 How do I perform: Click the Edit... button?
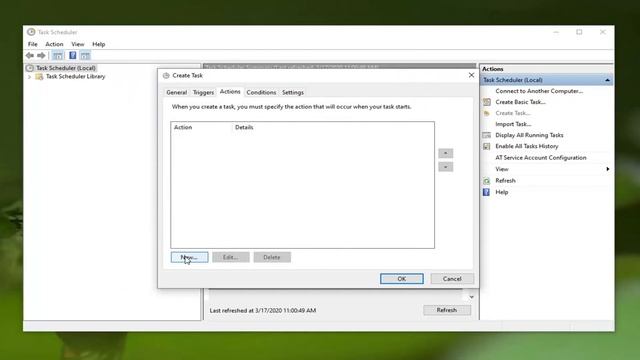[231, 257]
